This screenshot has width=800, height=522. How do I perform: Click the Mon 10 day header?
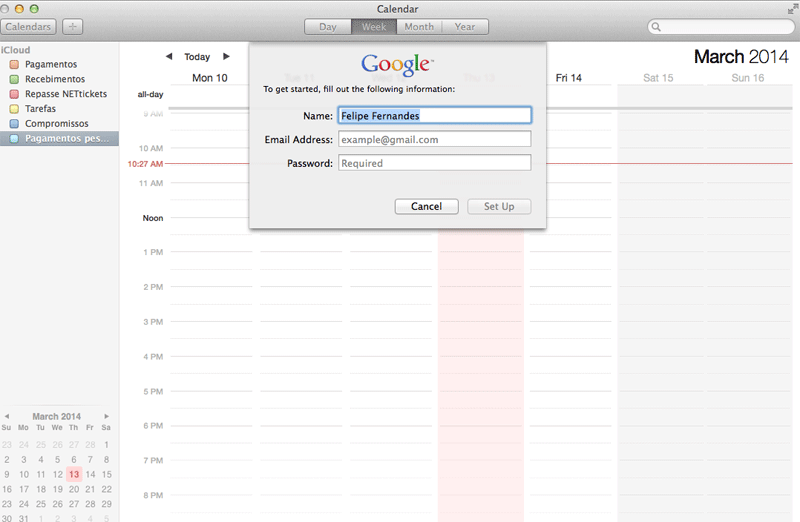[x=210, y=78]
